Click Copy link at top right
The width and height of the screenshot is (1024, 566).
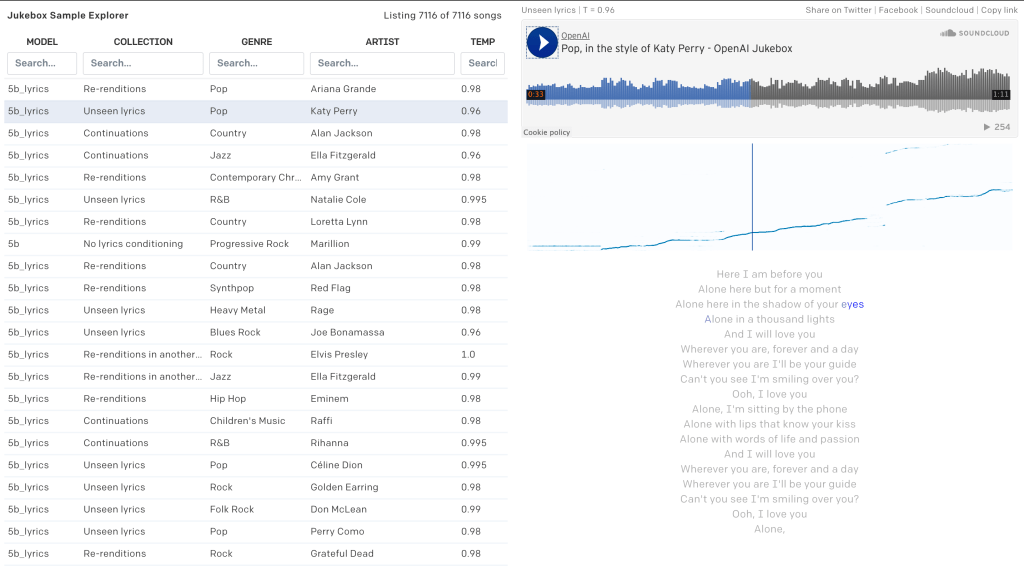pyautogui.click(x=999, y=10)
